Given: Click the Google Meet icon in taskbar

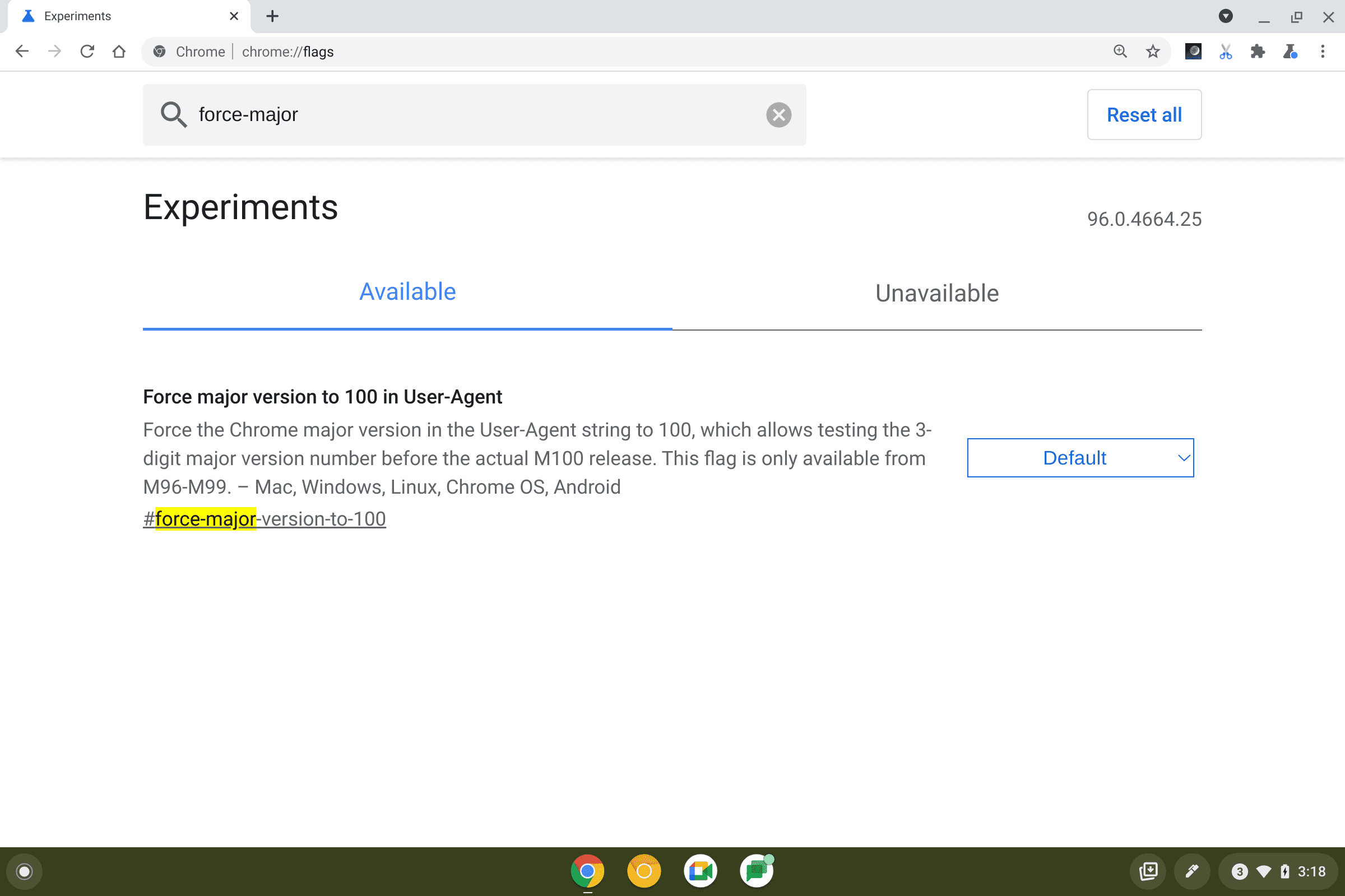Looking at the screenshot, I should [x=700, y=870].
